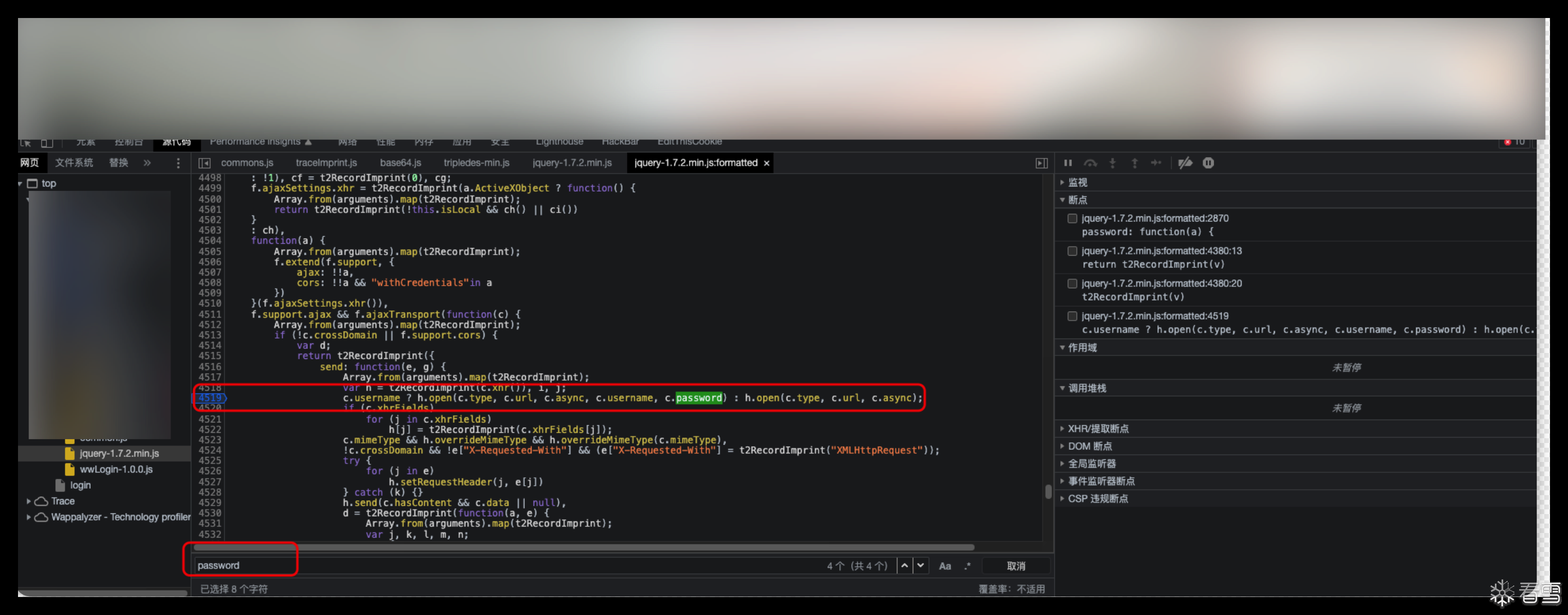Expand the Trace tree node
1568x615 pixels.
pos(28,501)
